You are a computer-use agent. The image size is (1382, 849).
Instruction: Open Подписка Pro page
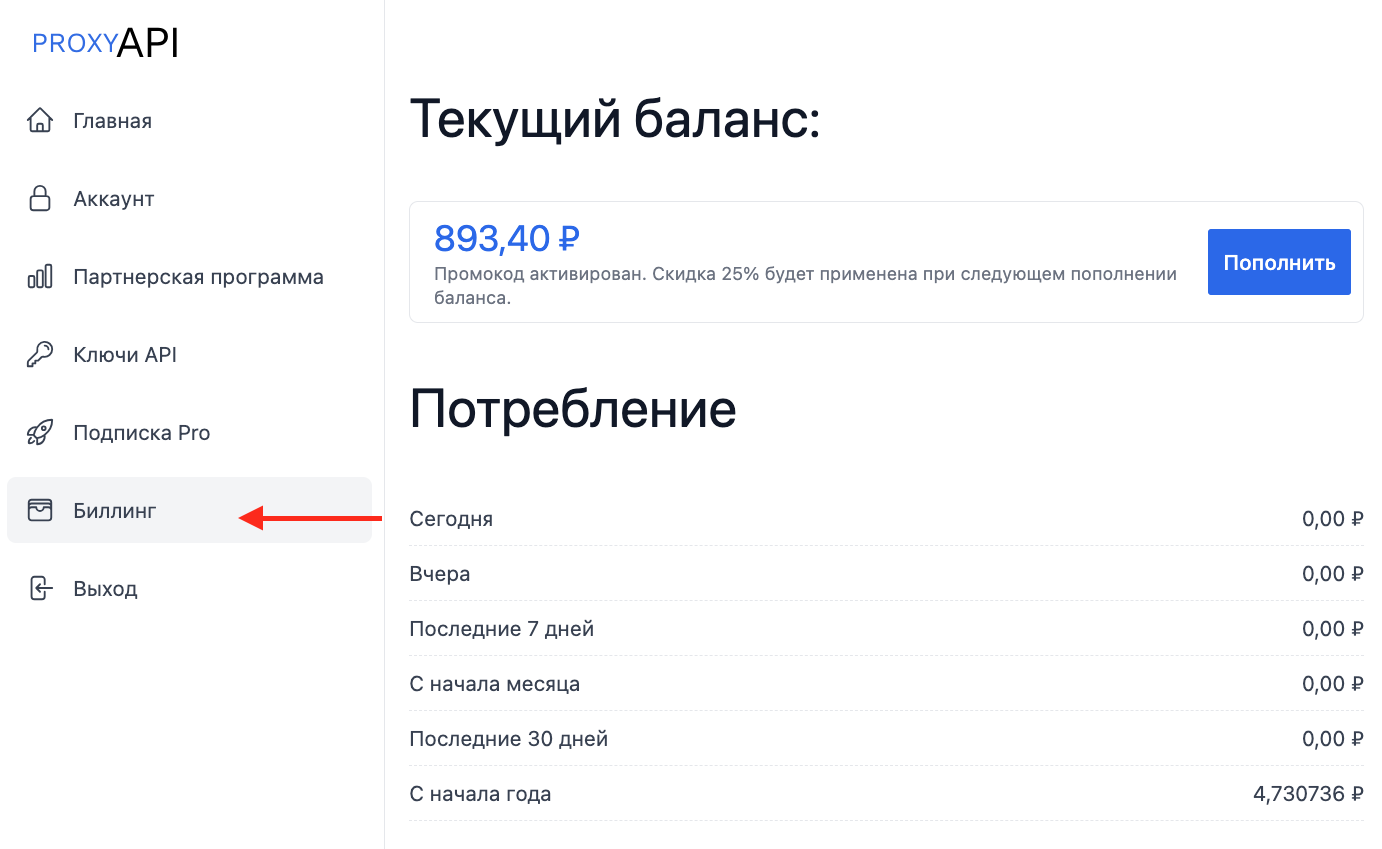pos(141,433)
